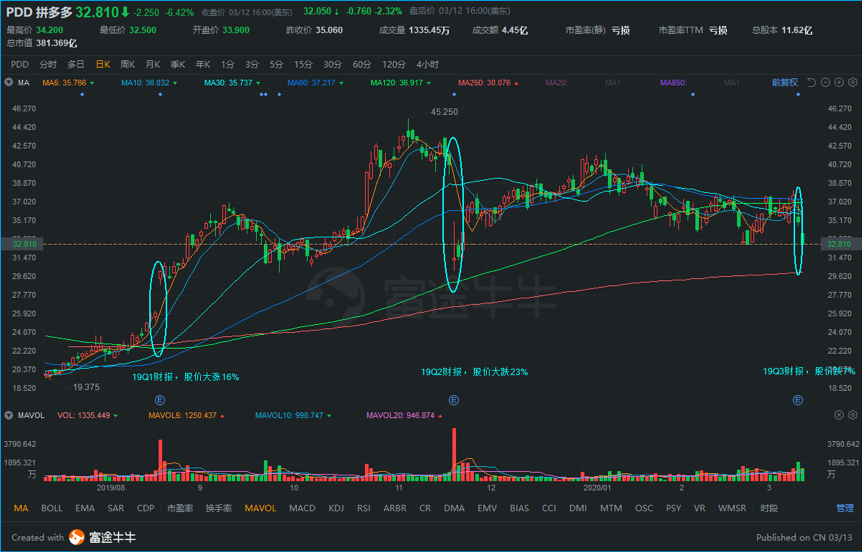Click the 富途牛牛 logo icon

pos(77,537)
